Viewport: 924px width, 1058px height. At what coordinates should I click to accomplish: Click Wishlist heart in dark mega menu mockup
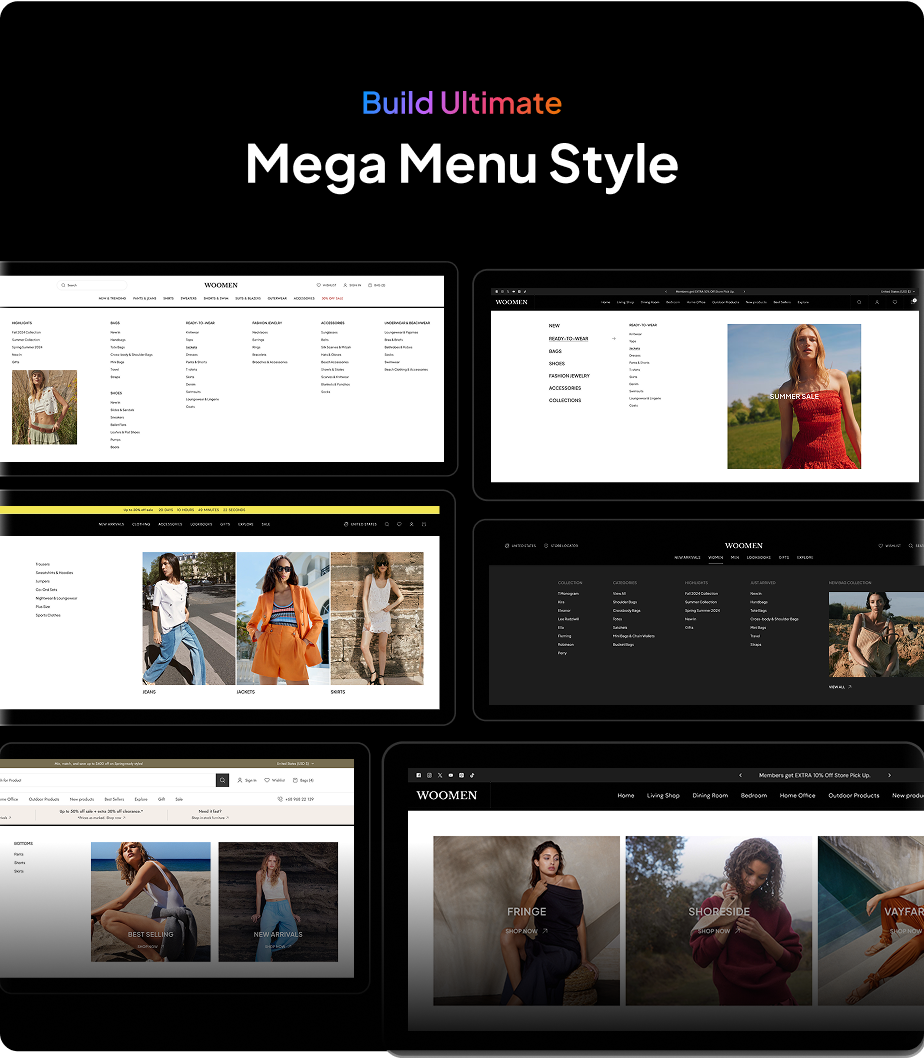coord(880,545)
